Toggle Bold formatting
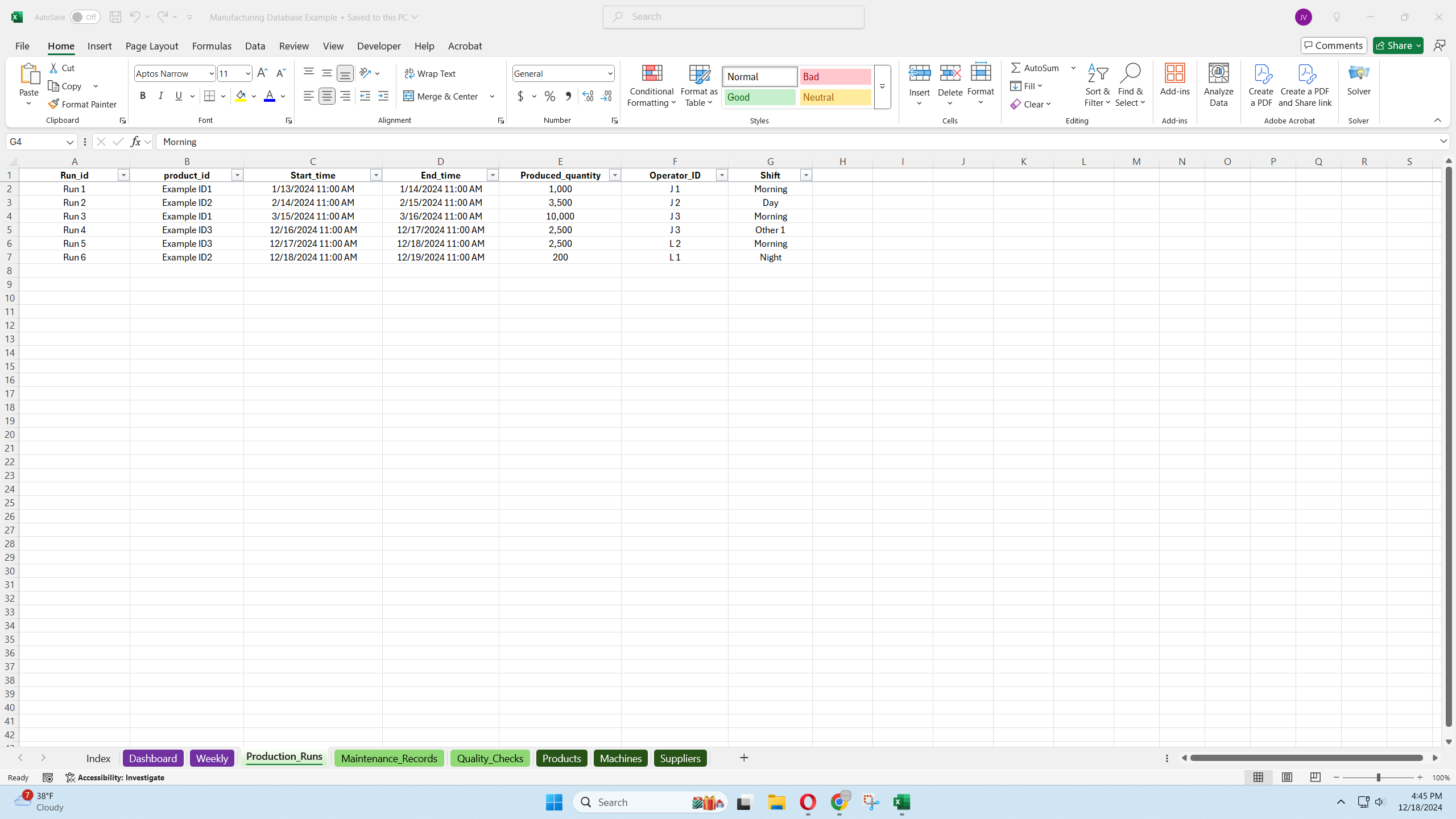This screenshot has height=819, width=1456. click(143, 96)
